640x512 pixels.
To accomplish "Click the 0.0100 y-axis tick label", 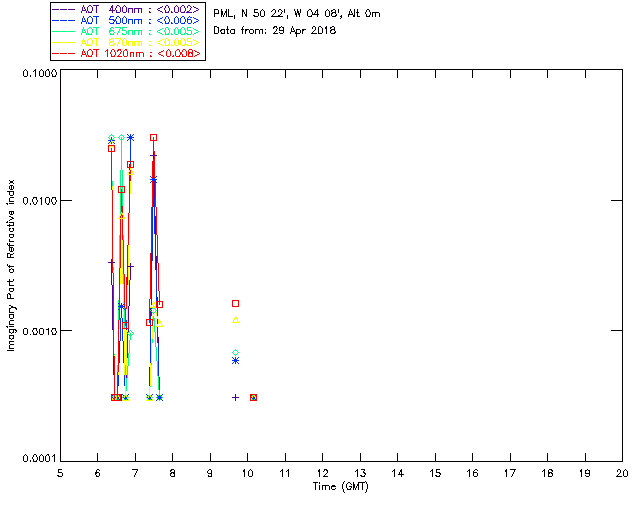I will click(40, 201).
